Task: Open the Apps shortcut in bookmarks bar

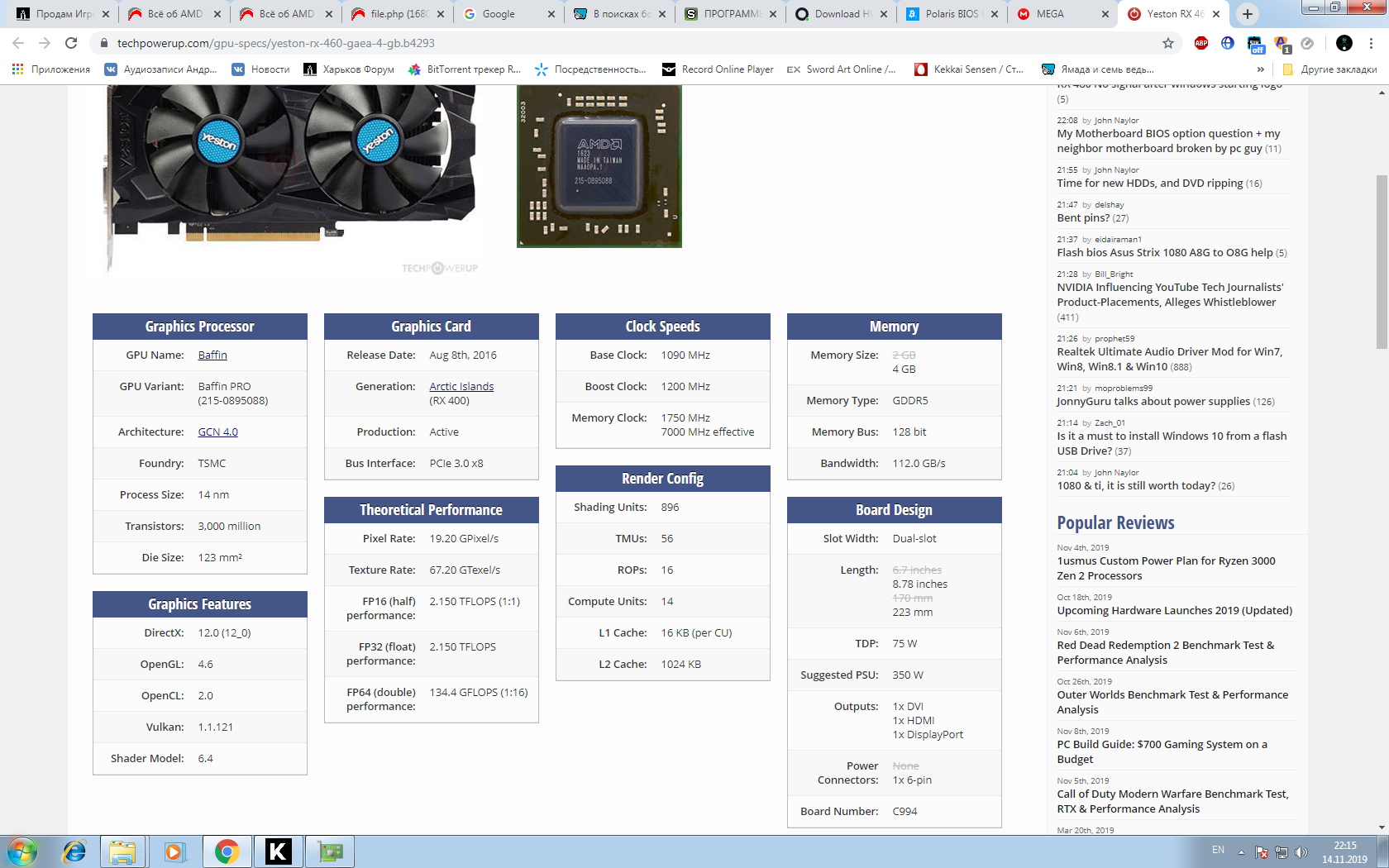Action: (51, 69)
